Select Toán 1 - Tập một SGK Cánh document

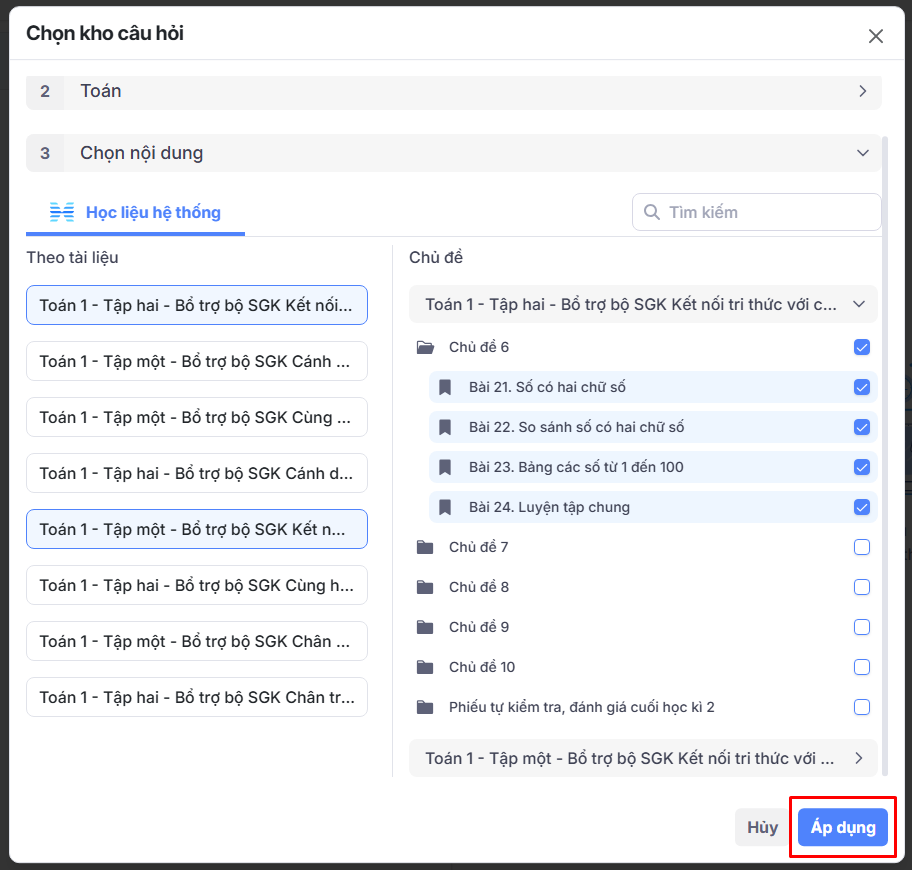tap(197, 361)
